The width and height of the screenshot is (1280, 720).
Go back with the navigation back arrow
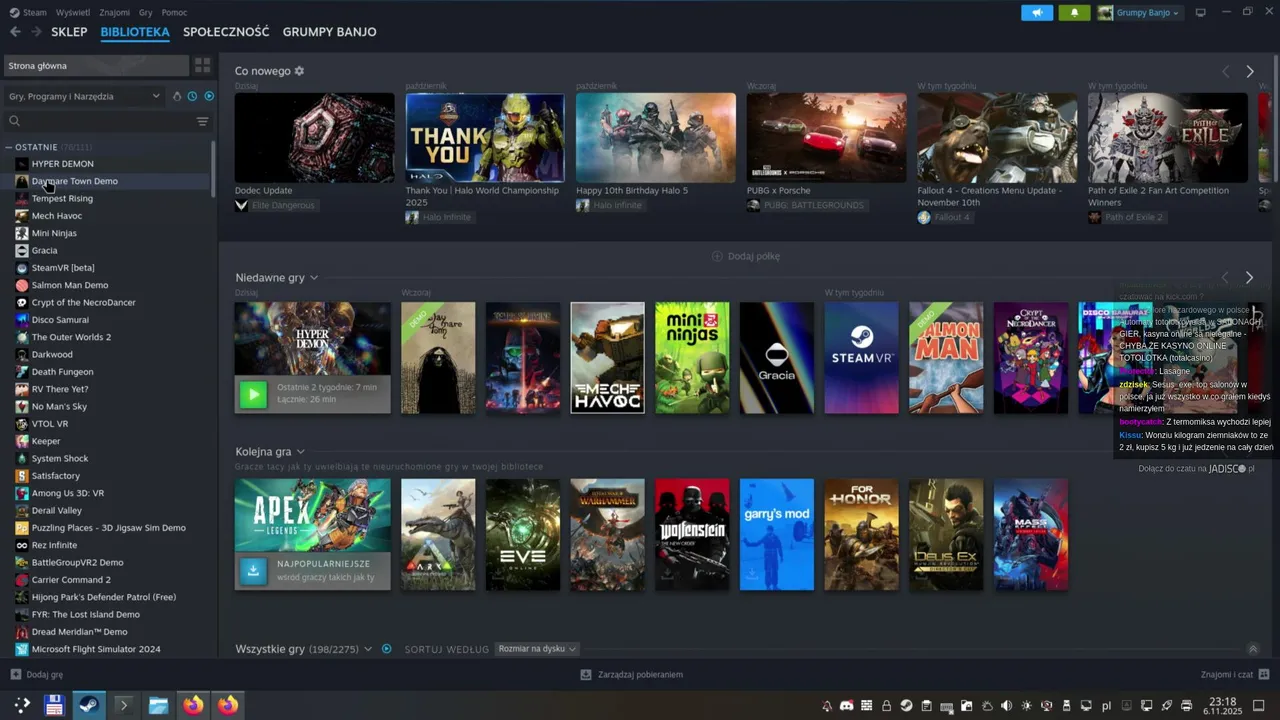tap(15, 32)
